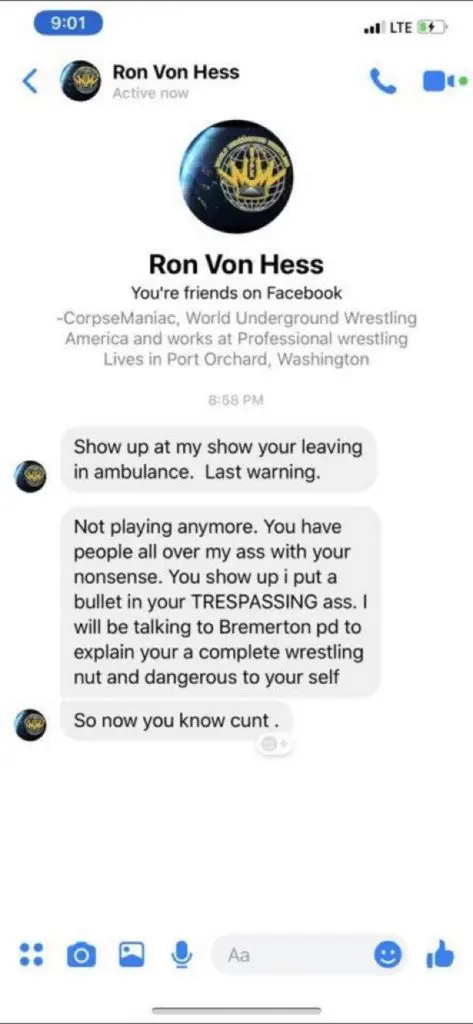Screen dimensions: 473x1024
Task: Select the 'So now you know' message bubble
Action: (176, 720)
